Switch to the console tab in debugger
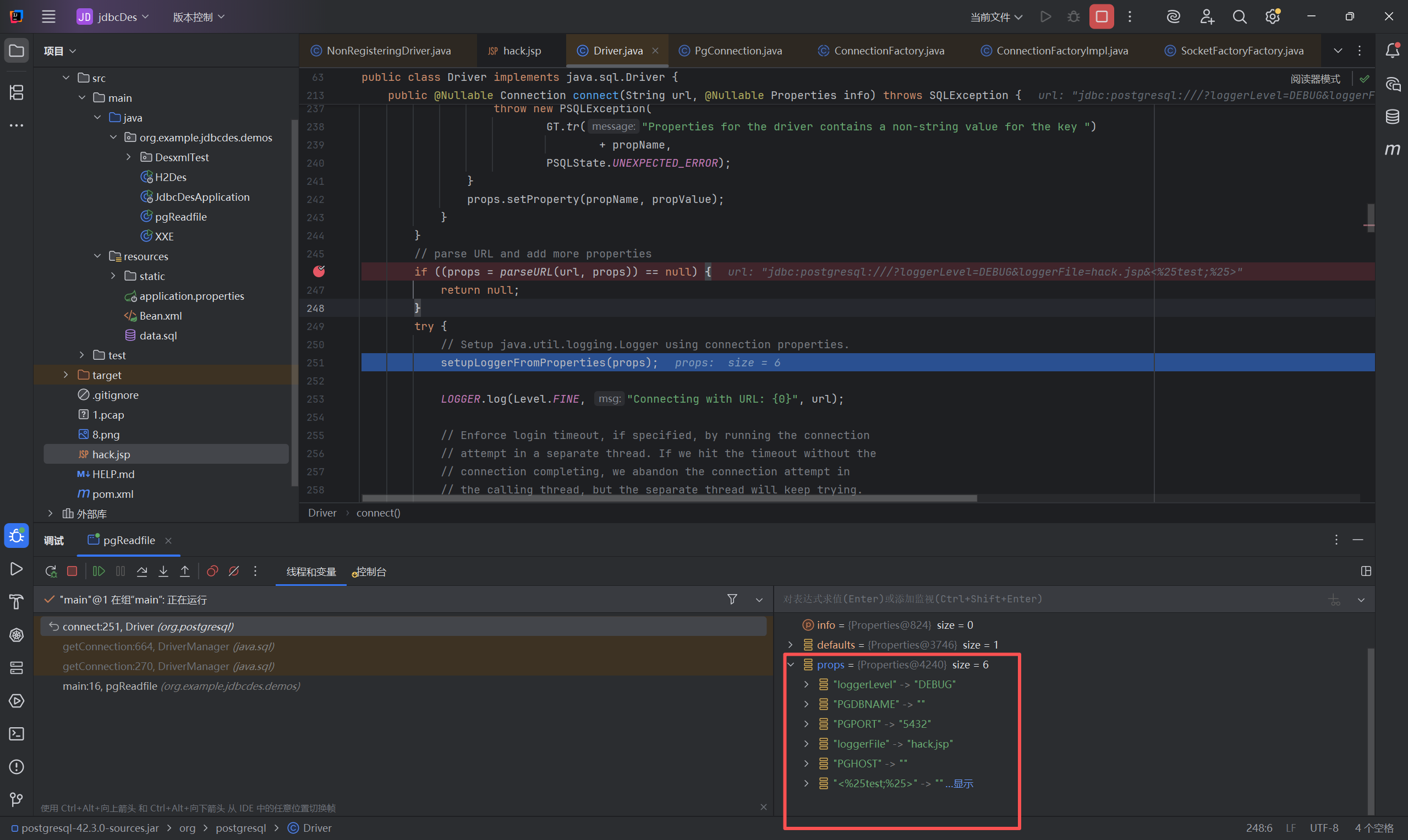 [x=370, y=572]
